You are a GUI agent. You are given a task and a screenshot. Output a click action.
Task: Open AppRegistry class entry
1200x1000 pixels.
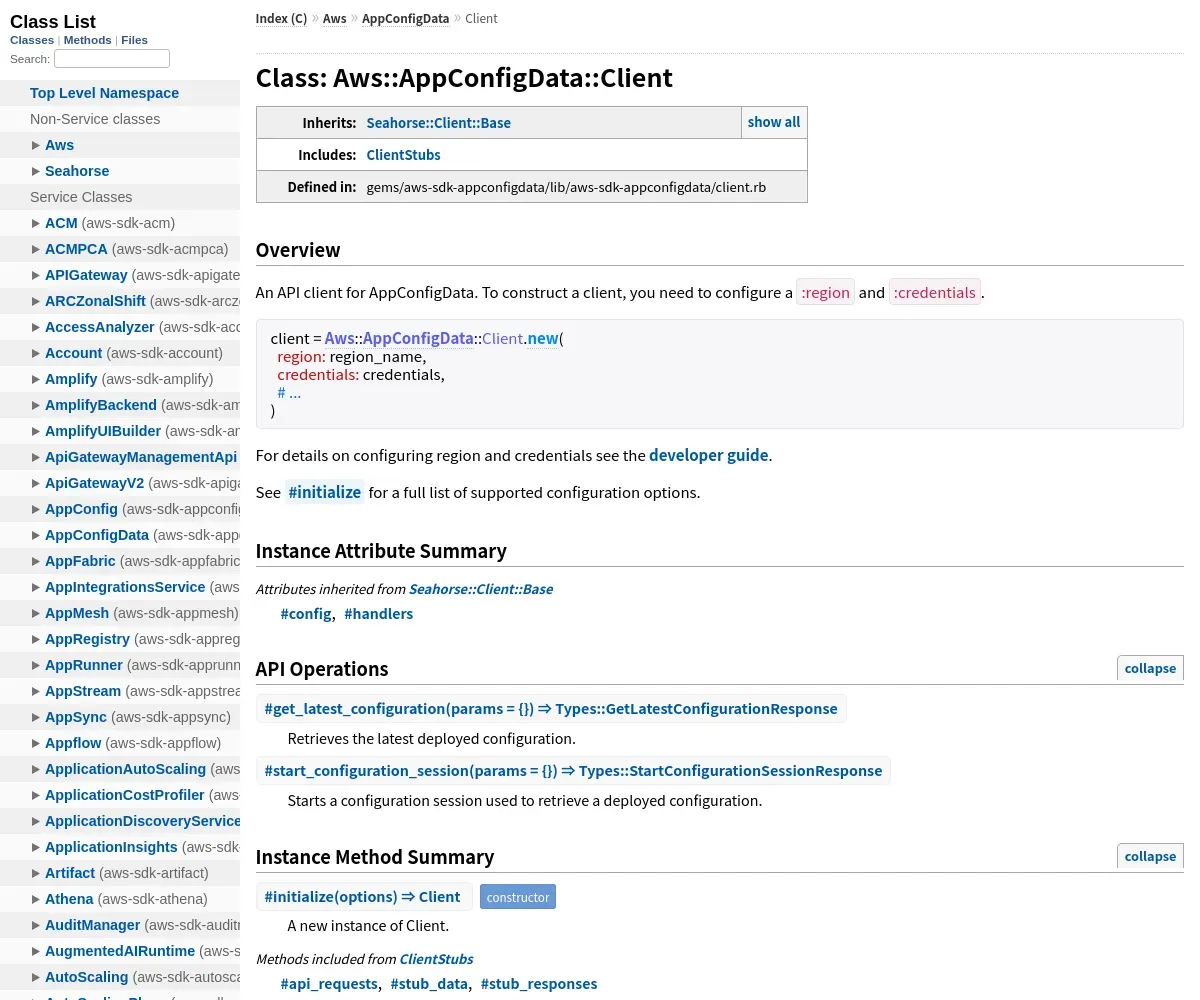coord(87,639)
